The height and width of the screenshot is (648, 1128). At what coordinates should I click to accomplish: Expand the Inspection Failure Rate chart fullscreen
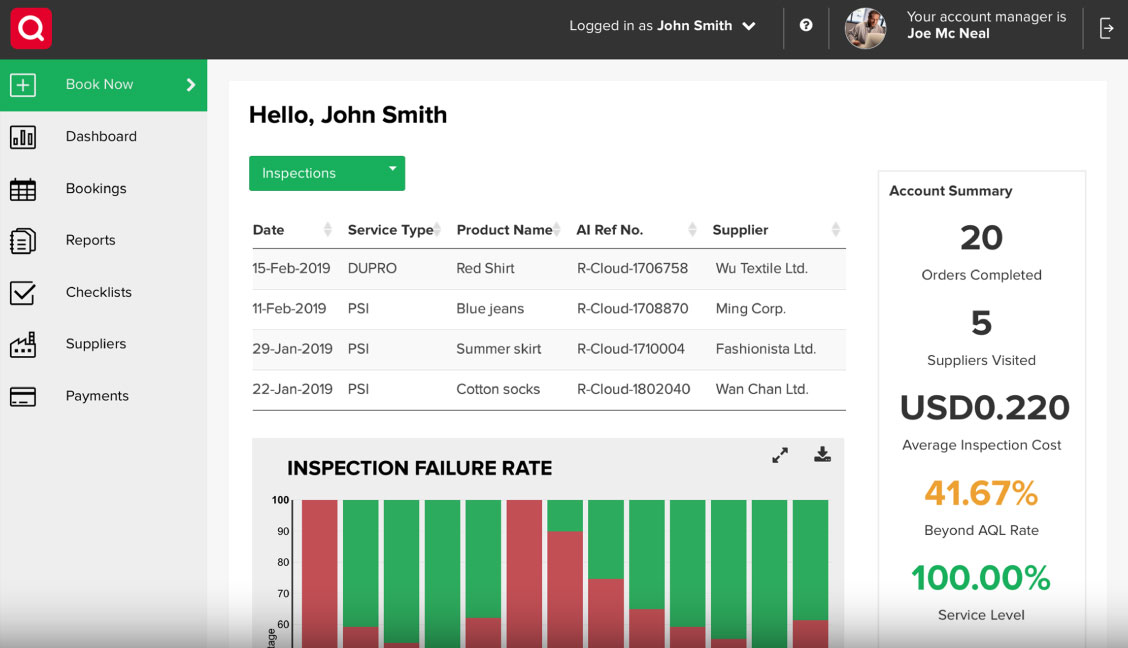point(780,455)
